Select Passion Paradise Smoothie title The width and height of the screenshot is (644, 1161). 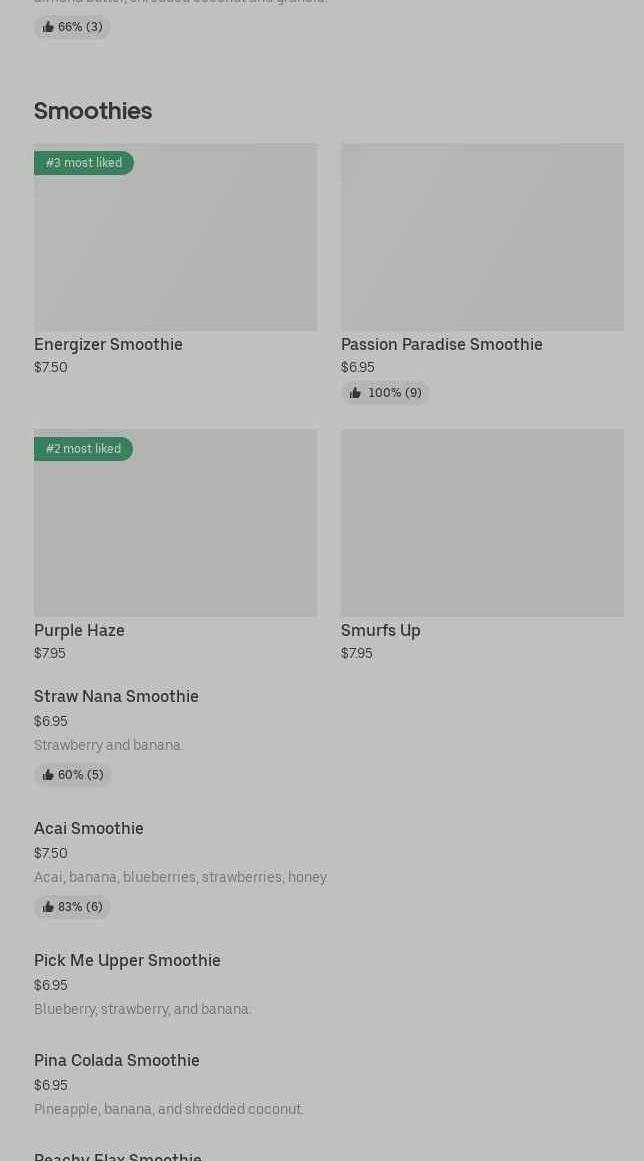pyautogui.click(x=441, y=344)
